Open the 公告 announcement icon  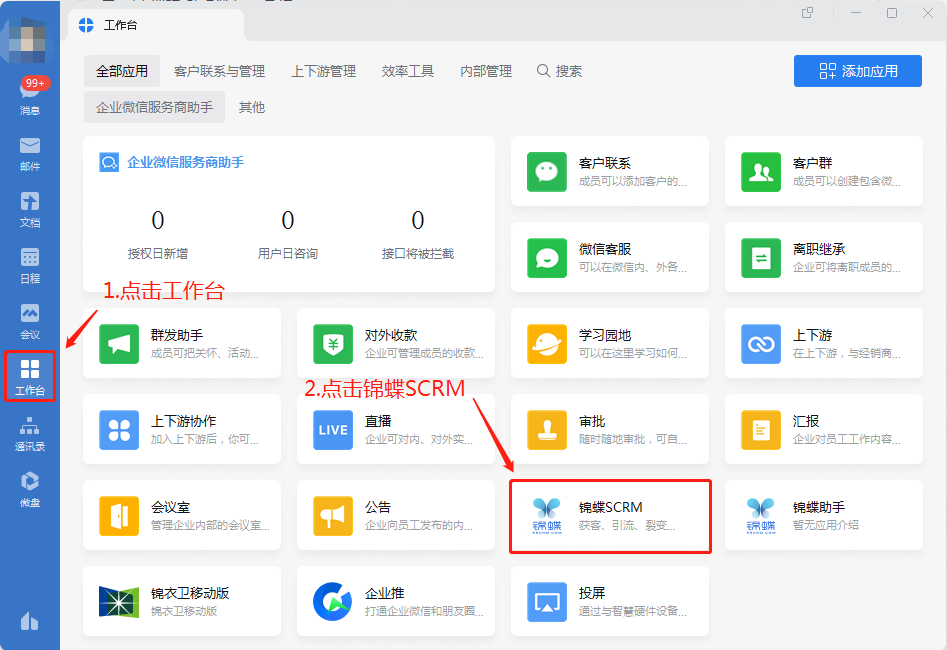click(333, 516)
